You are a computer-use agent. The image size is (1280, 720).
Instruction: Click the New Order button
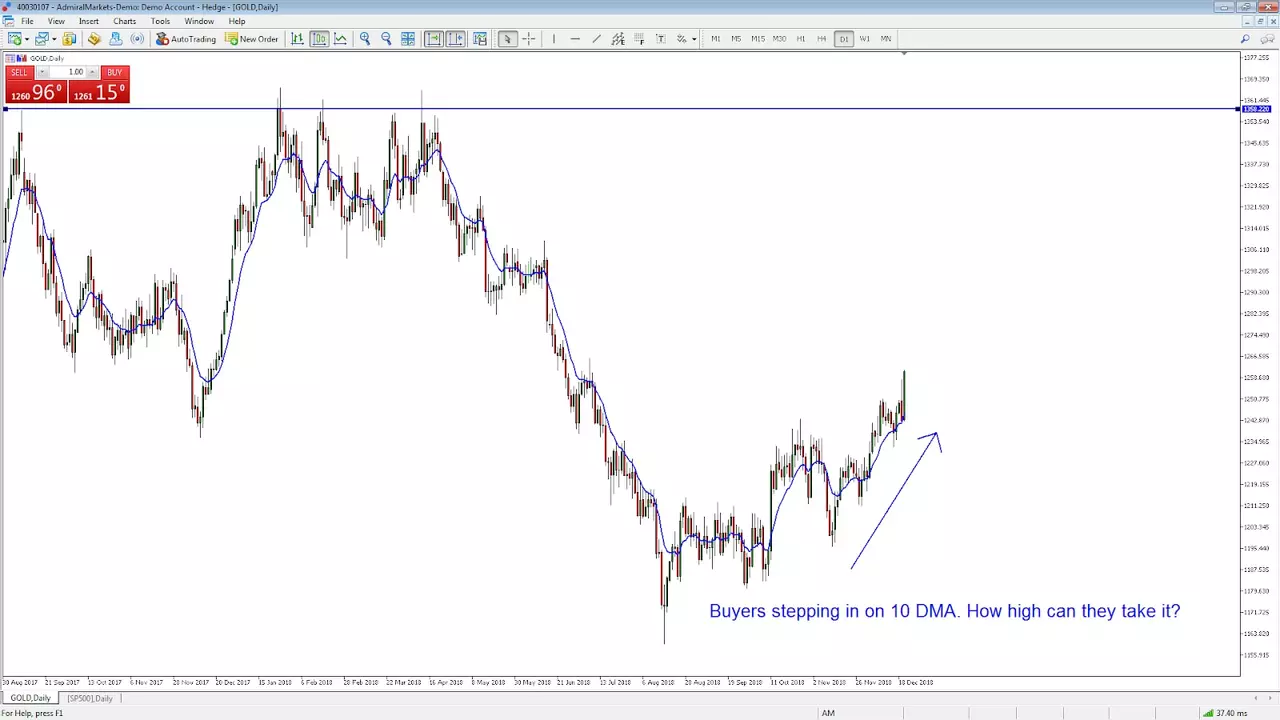point(252,39)
